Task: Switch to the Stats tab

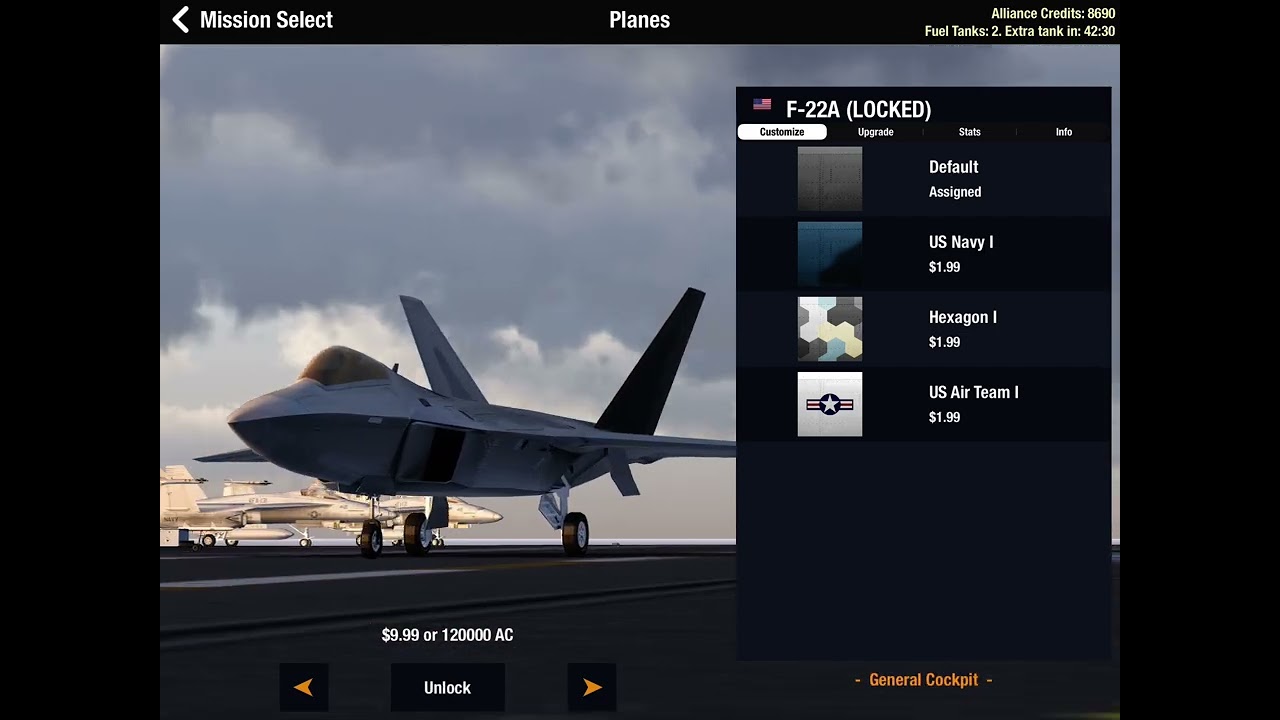Action: point(970,132)
